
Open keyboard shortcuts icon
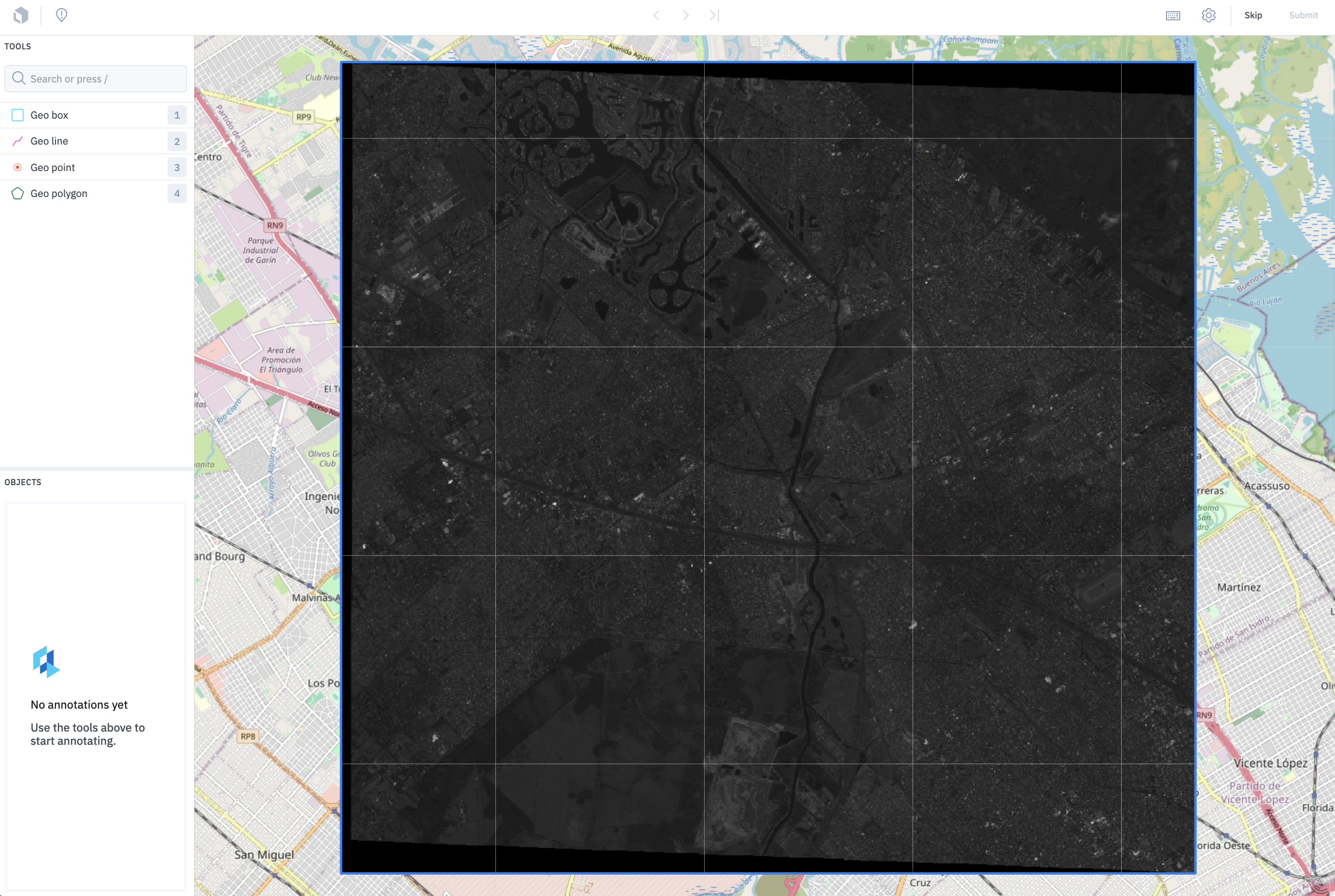click(1173, 15)
